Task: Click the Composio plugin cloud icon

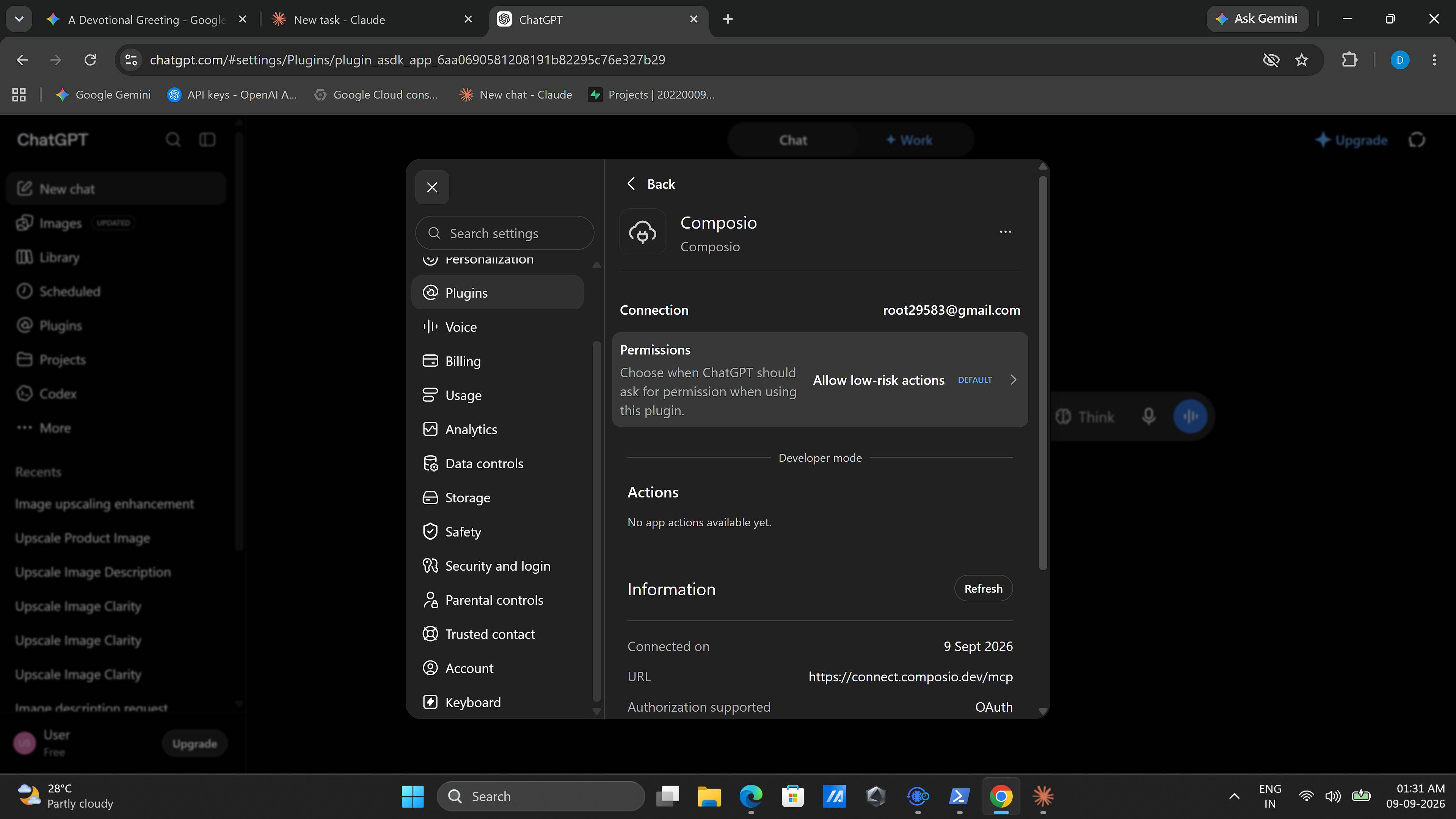Action: pos(643,232)
